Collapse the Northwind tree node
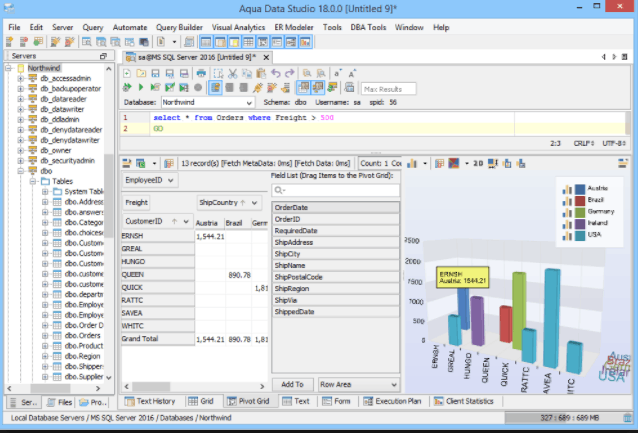This screenshot has height=433, width=638. 8,68
